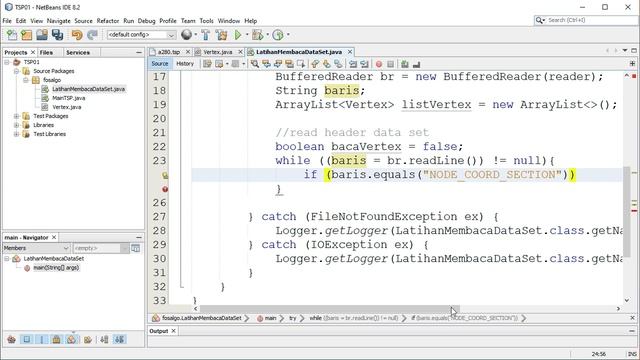Click the Toggle Bookmark icon in the editor toolbar
The width and height of the screenshot is (640, 360).
pos(338,64)
